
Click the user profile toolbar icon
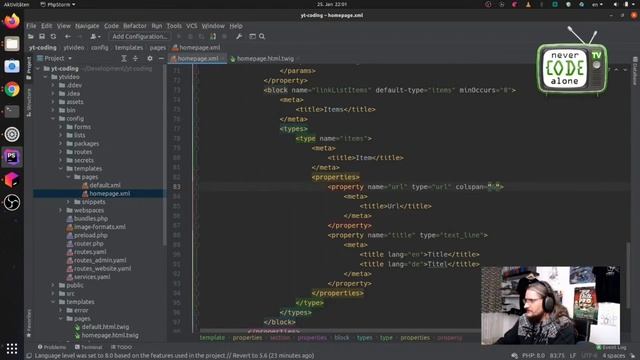[x=95, y=36]
